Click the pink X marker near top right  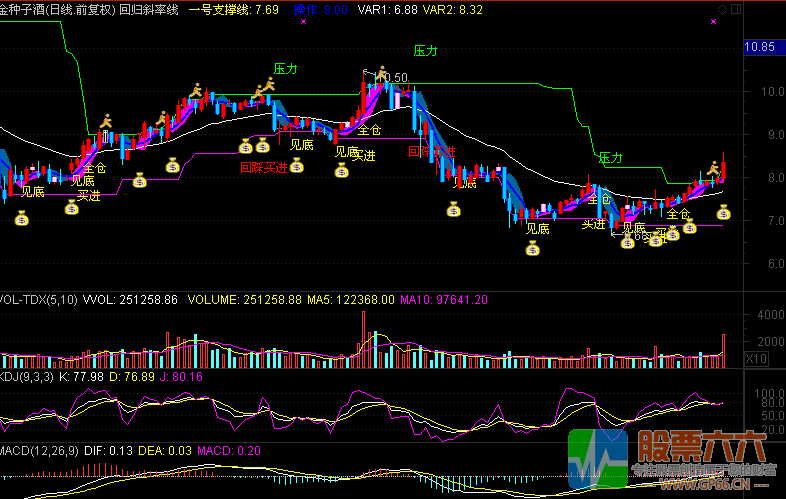click(x=714, y=21)
